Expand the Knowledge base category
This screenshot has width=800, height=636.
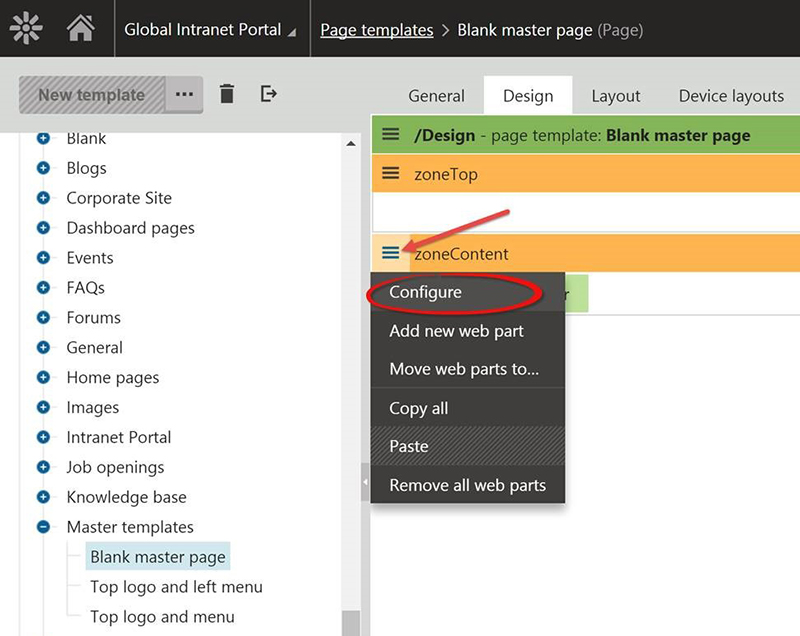coord(43,497)
